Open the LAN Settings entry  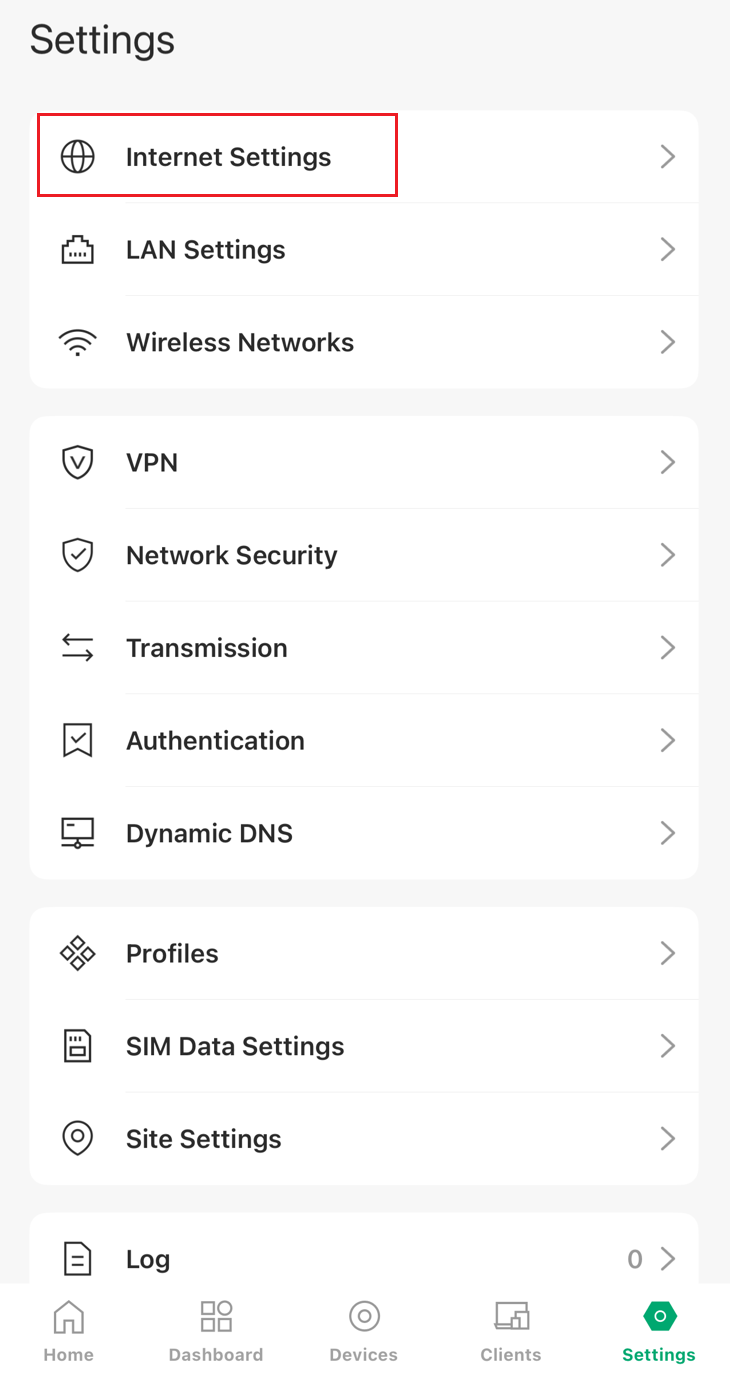(x=206, y=250)
